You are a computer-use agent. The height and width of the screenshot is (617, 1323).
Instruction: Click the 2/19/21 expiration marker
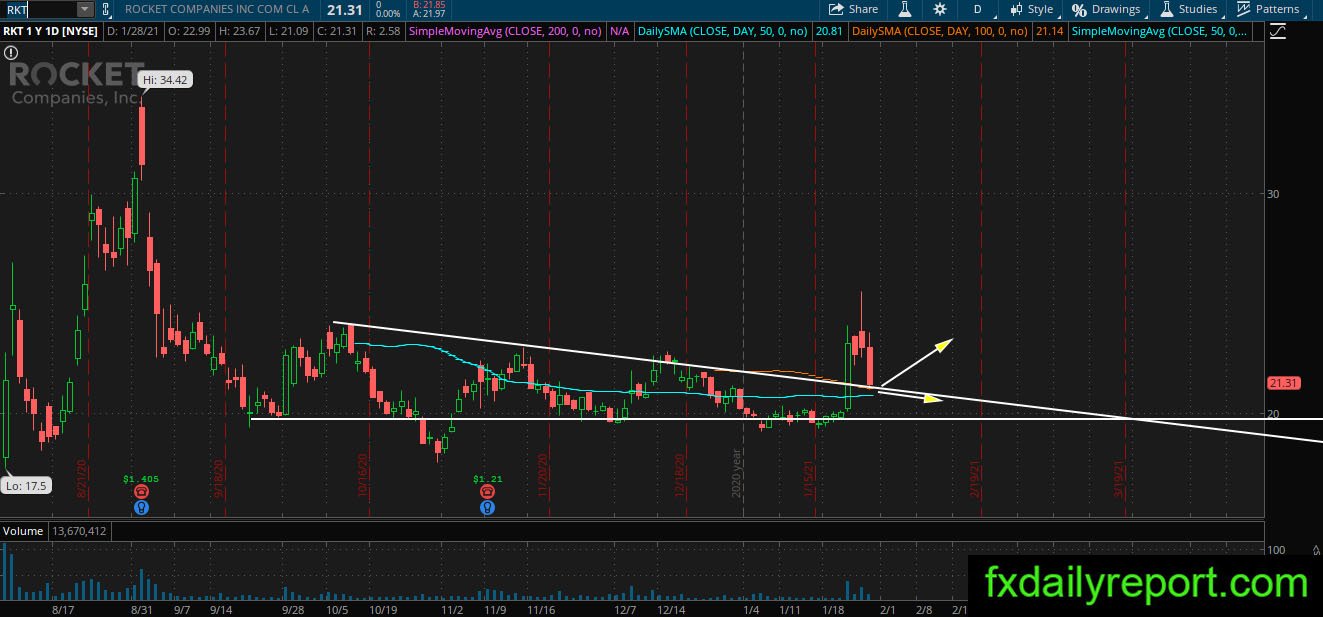point(975,478)
